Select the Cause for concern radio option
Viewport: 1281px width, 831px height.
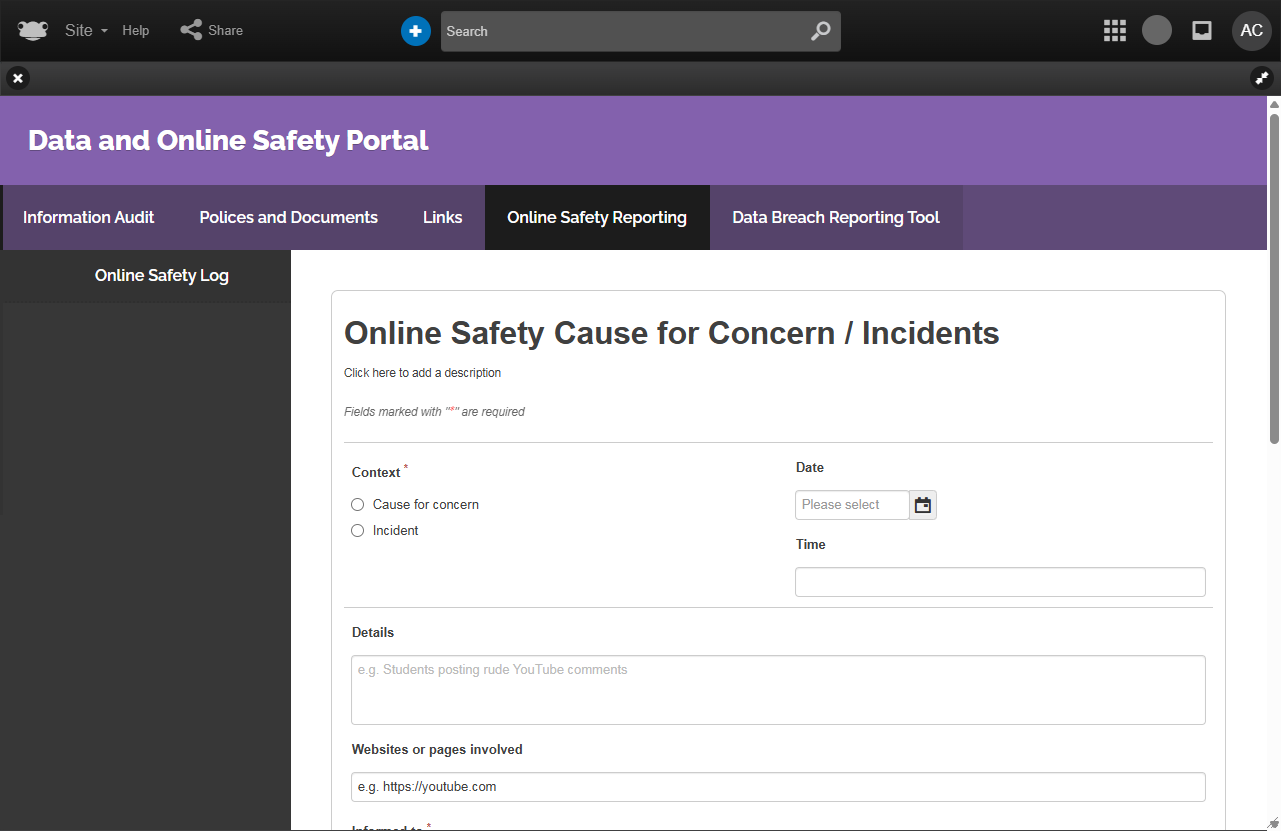[x=358, y=505]
